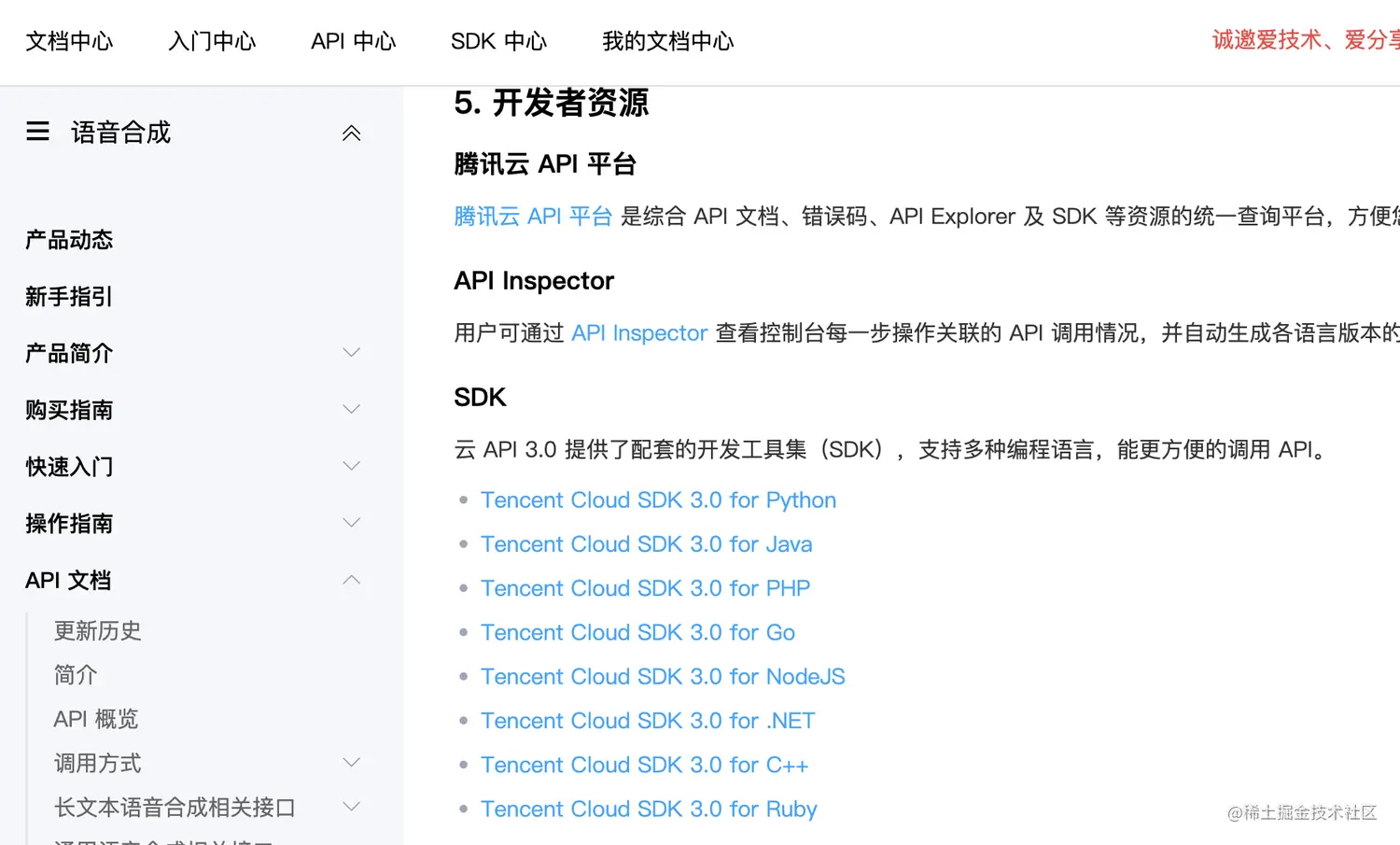Open 我的文档中心 in top navigation
The image size is (1400, 845).
coord(667,41)
